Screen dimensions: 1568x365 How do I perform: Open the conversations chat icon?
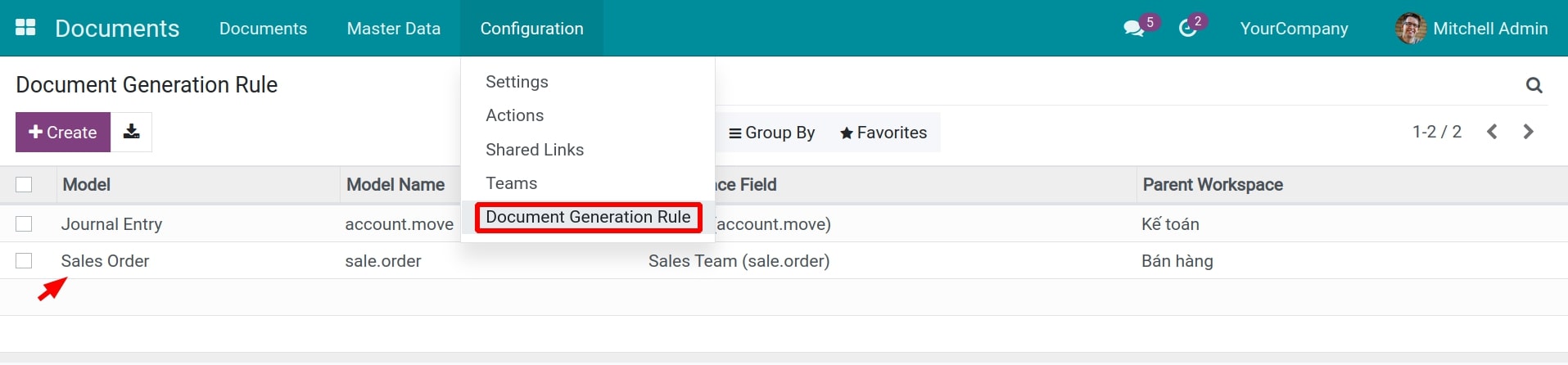(1134, 29)
